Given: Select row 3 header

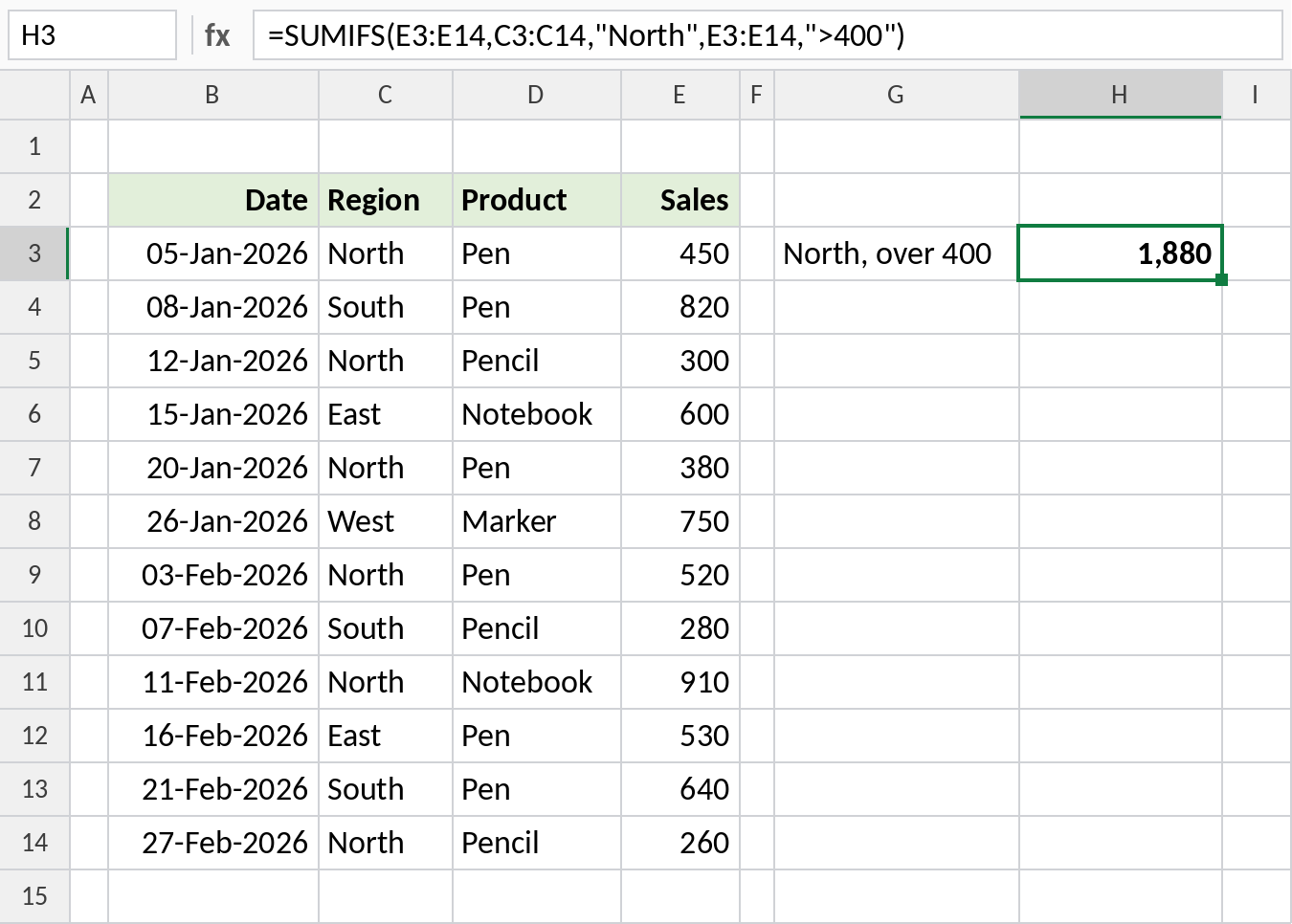Looking at the screenshot, I should pos(34,253).
